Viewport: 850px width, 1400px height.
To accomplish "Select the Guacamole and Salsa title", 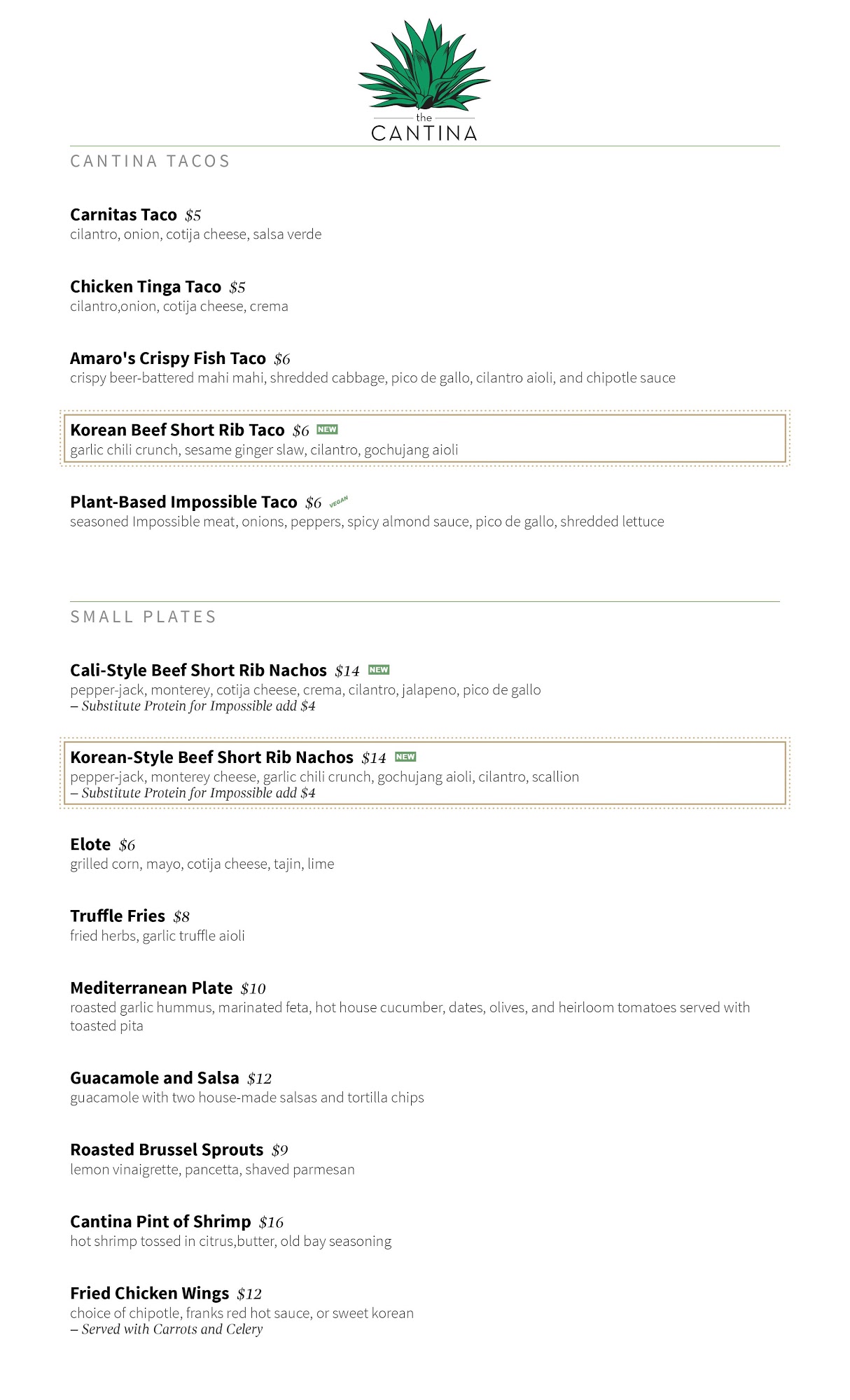I will pyautogui.click(x=155, y=1078).
